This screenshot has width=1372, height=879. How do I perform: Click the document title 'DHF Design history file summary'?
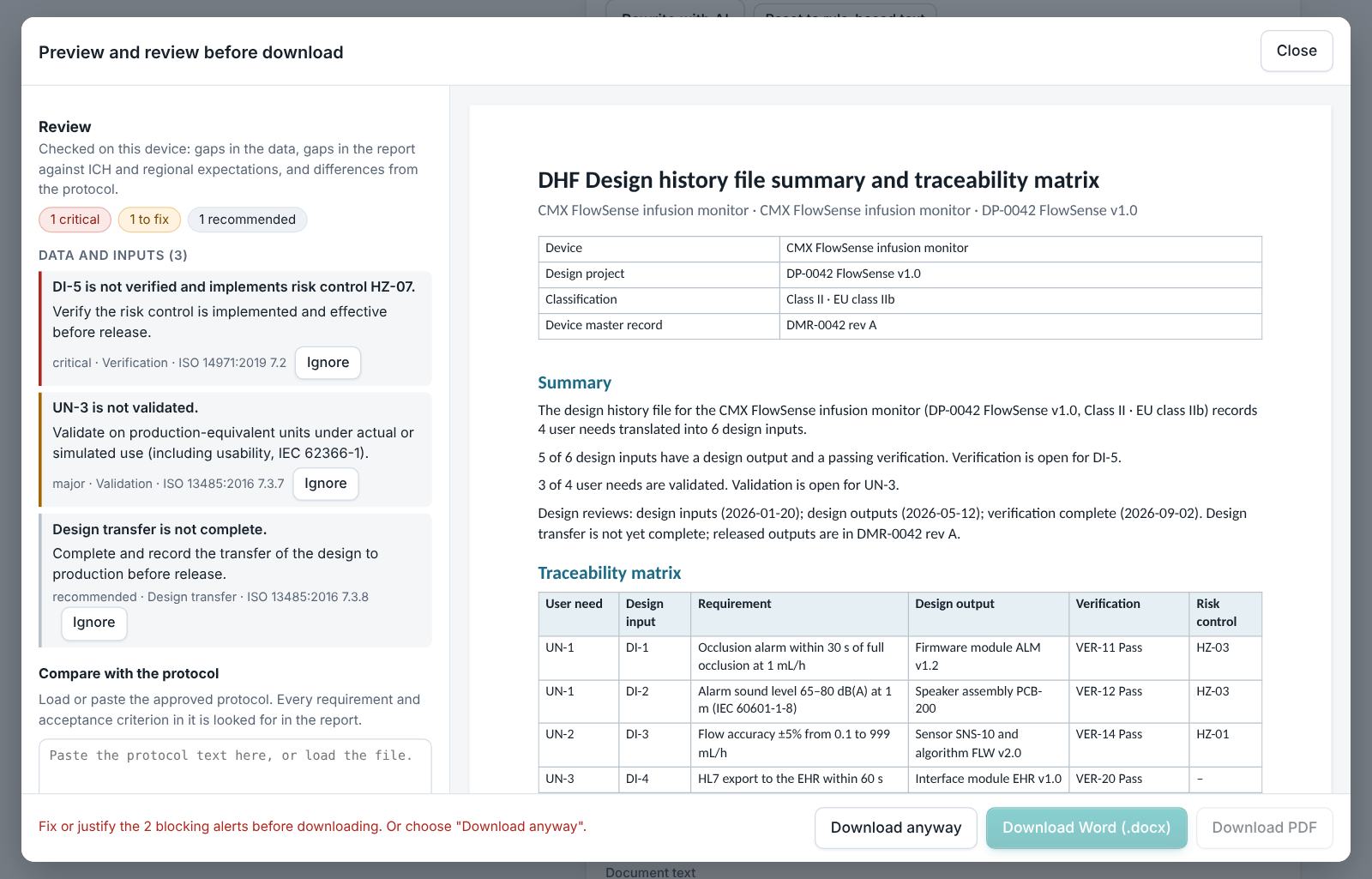pos(818,180)
